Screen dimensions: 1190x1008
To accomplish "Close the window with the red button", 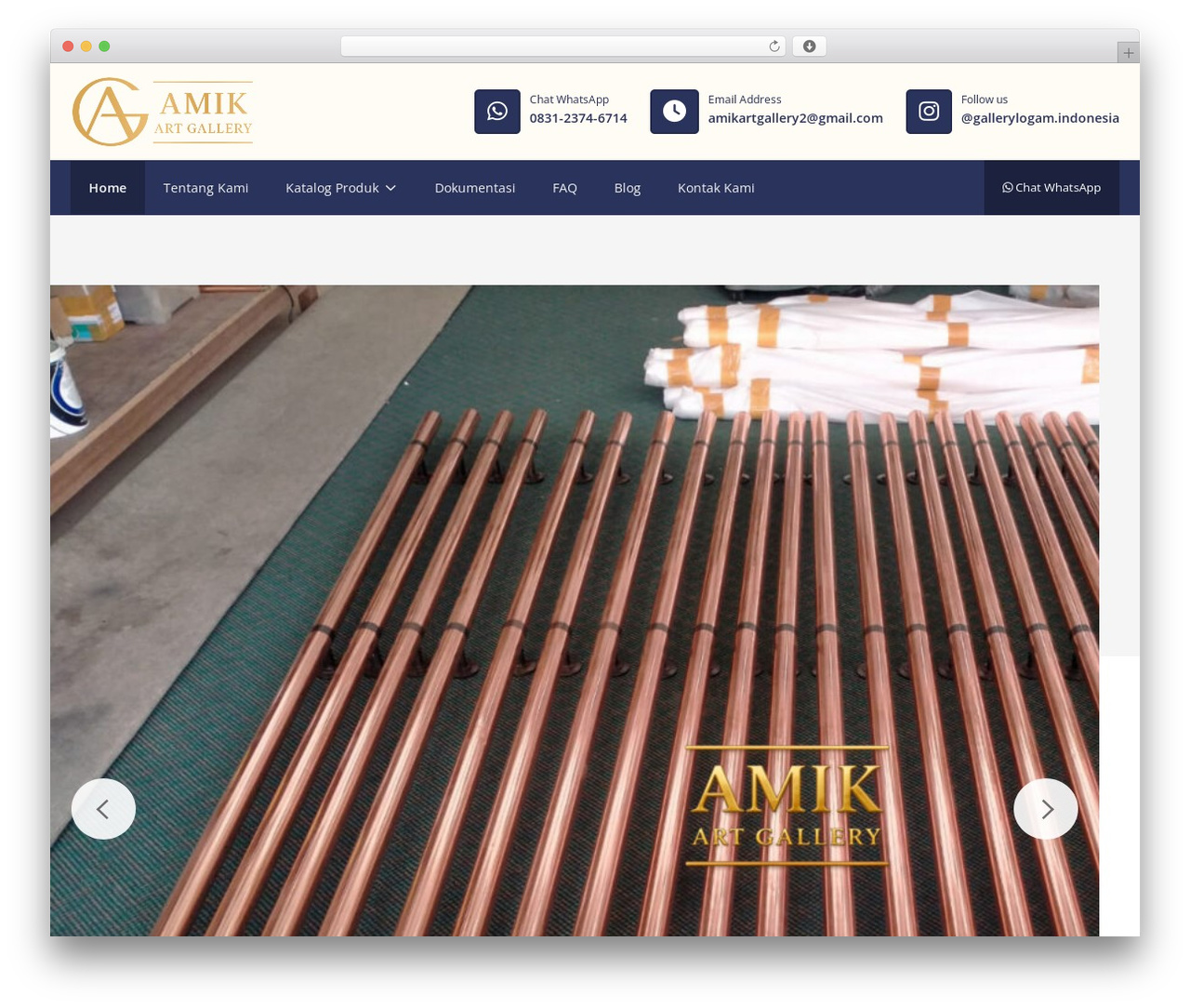I will click(x=68, y=46).
